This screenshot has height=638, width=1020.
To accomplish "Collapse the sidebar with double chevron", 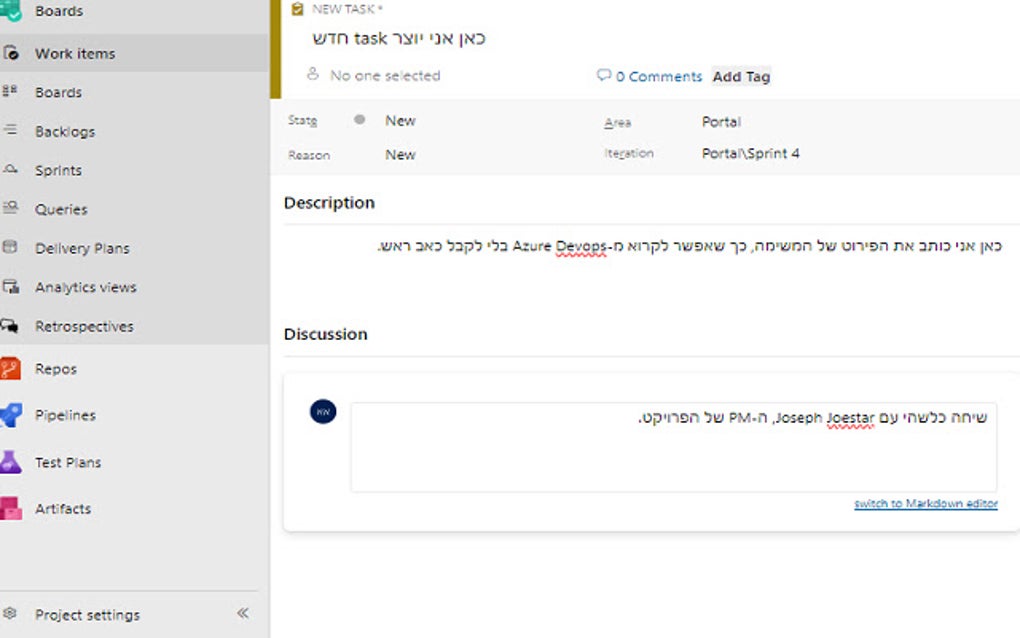I will 242,613.
